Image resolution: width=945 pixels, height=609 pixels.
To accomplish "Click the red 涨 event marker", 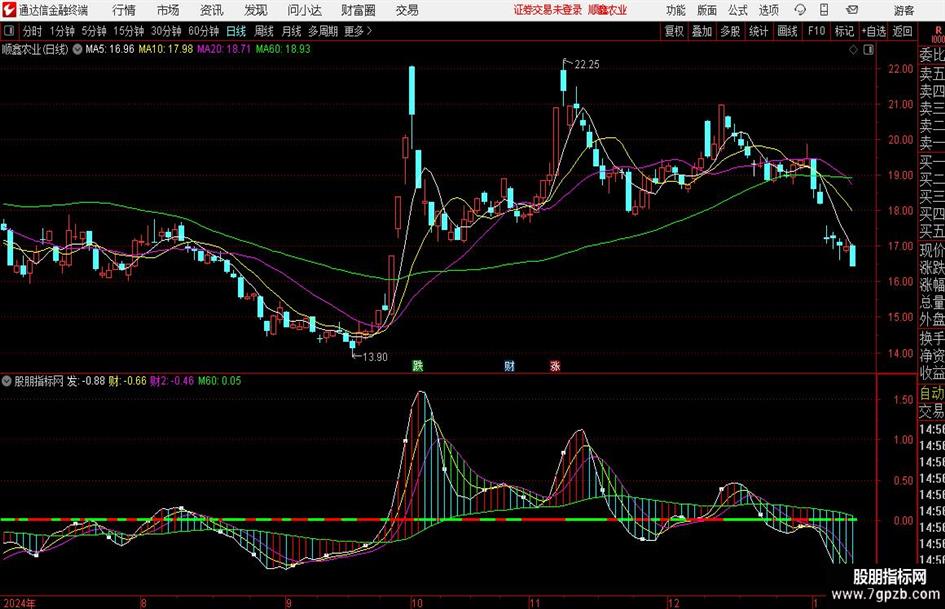I will tap(555, 365).
